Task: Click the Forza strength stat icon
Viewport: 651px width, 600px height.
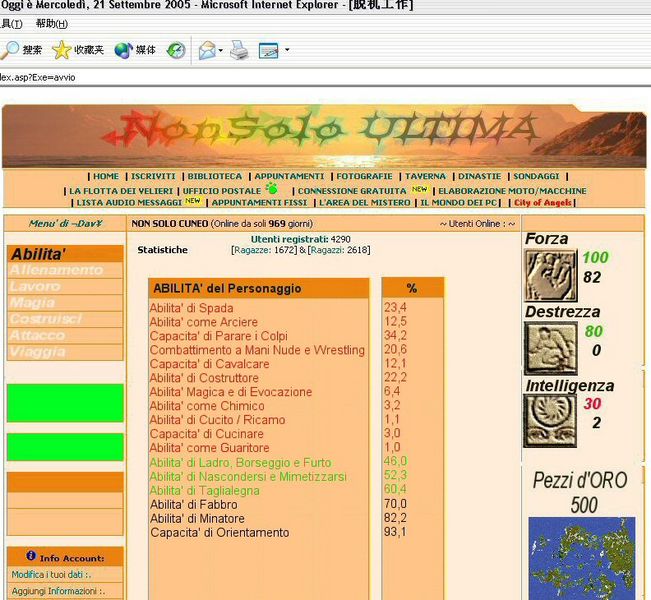Action: (x=549, y=276)
